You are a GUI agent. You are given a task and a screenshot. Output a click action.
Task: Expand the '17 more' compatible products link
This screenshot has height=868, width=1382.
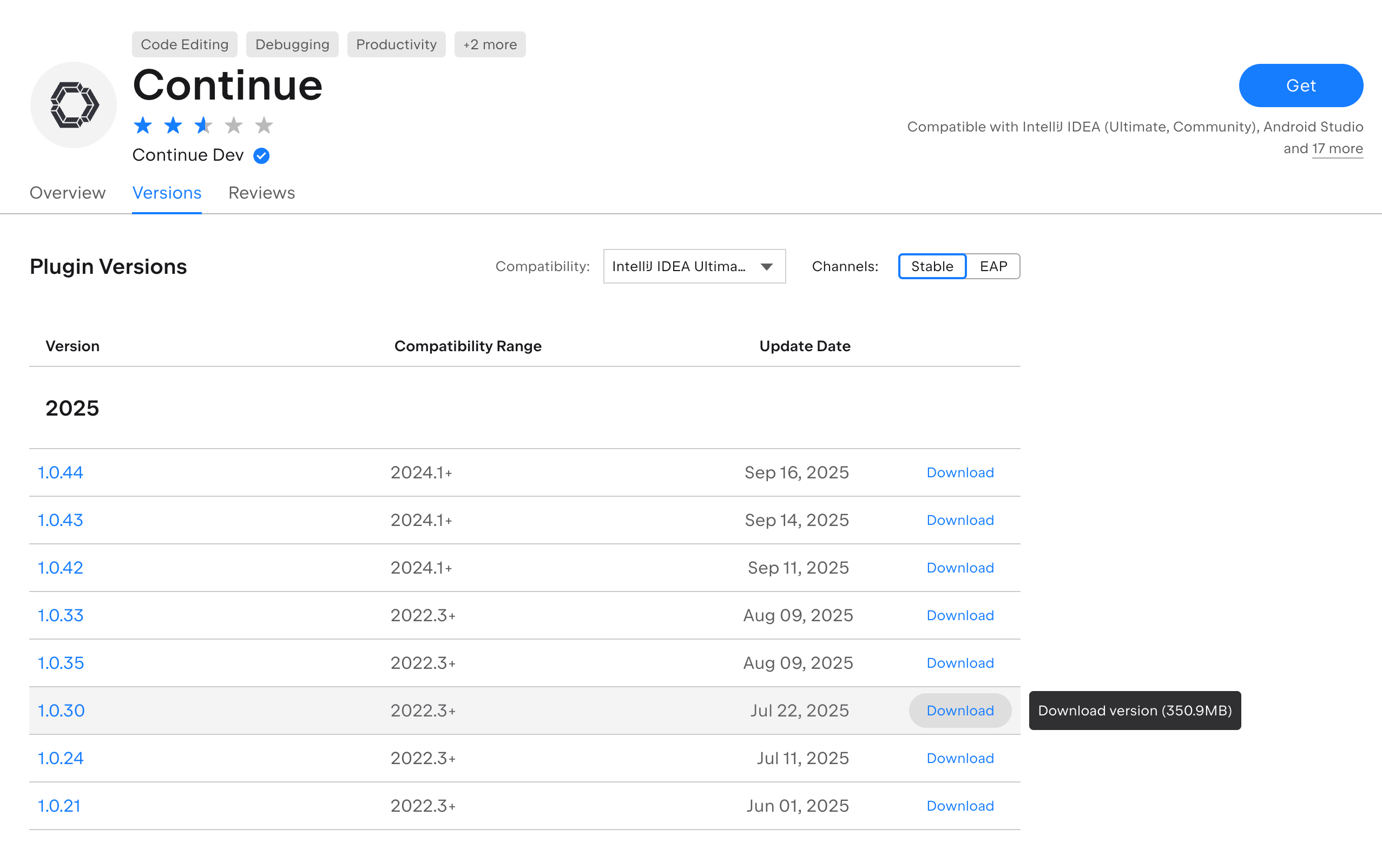[x=1337, y=149]
